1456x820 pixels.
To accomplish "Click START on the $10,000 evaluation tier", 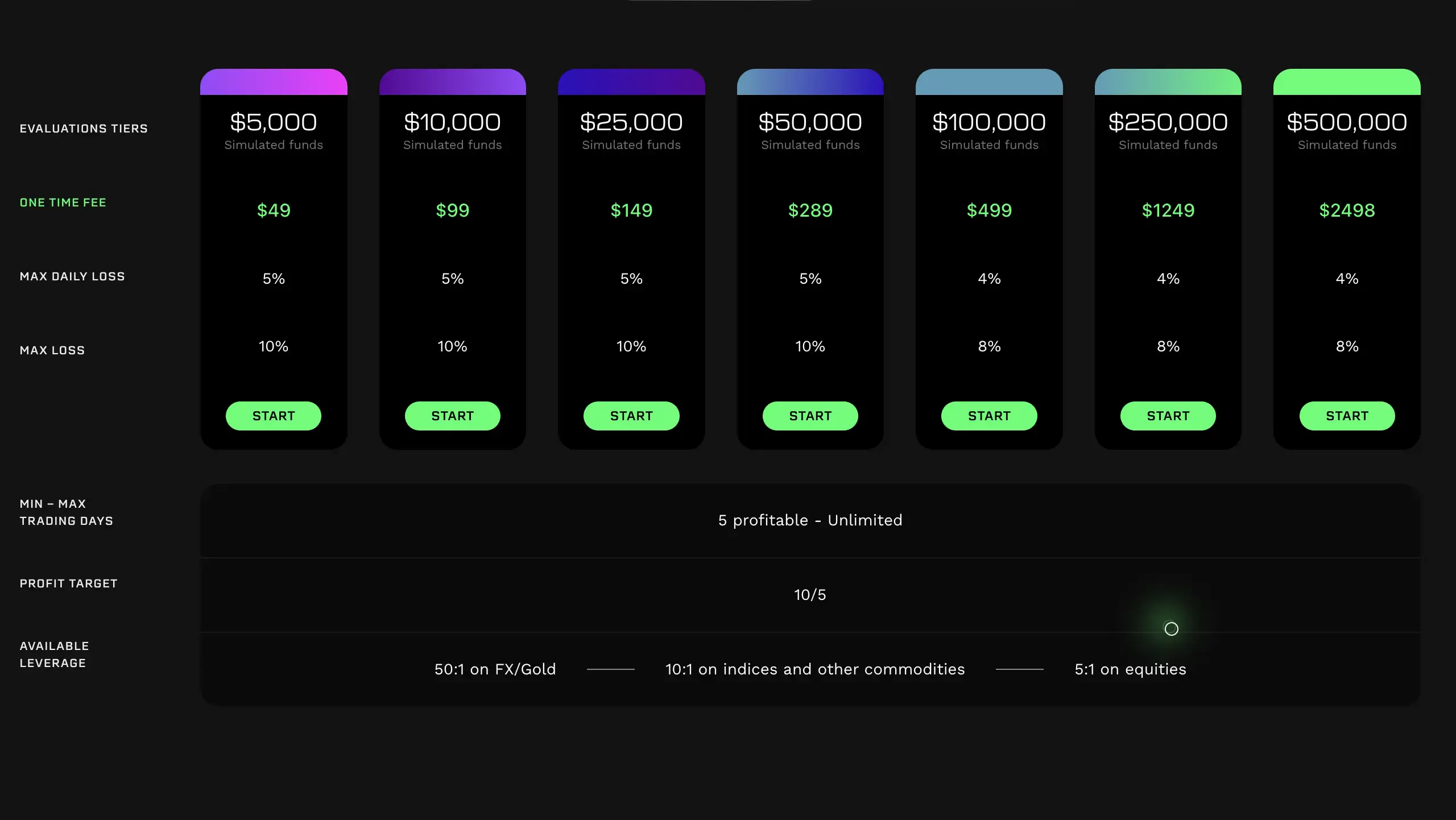I will [x=452, y=416].
